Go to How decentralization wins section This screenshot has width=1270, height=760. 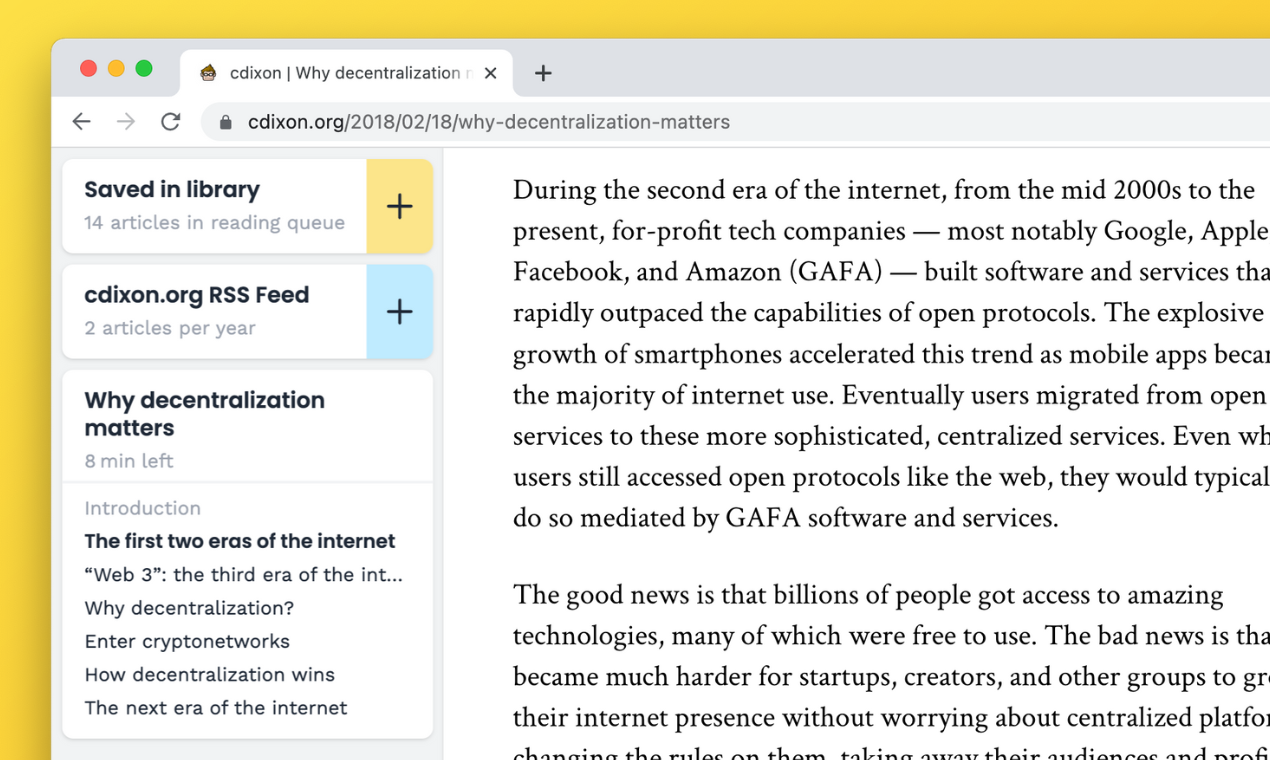(x=210, y=674)
